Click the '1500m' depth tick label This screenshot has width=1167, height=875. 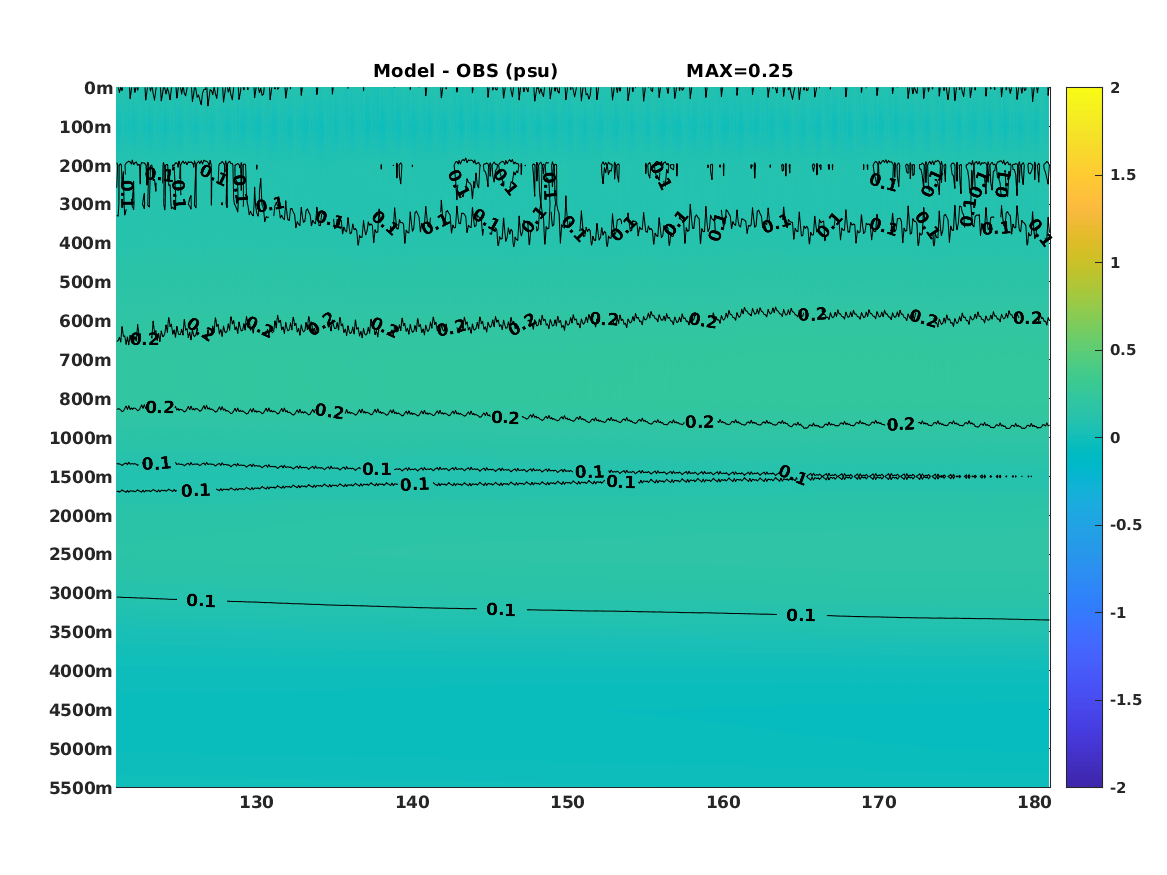click(x=81, y=477)
